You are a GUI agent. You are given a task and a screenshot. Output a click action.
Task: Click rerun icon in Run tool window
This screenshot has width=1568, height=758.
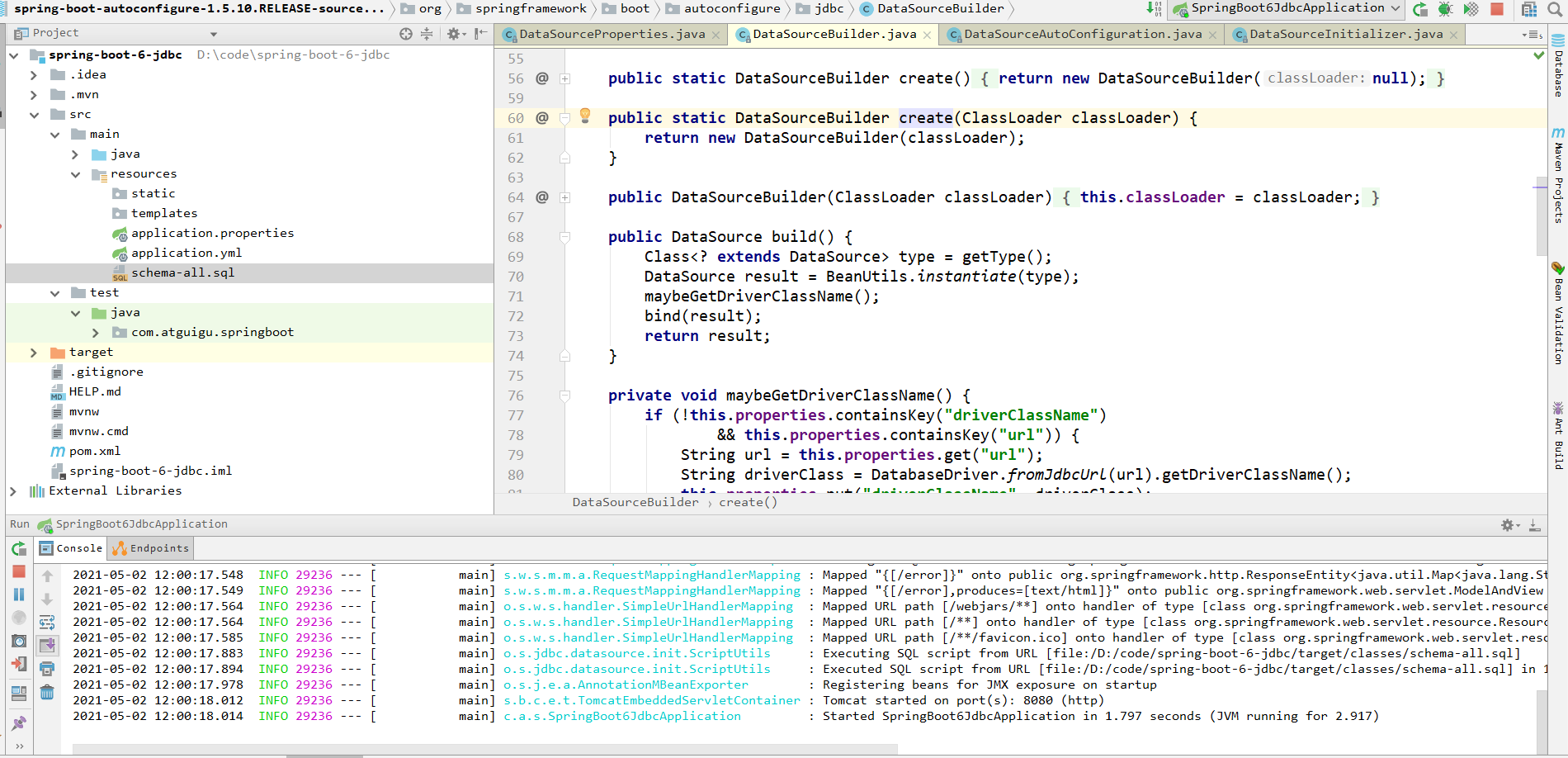pos(19,548)
